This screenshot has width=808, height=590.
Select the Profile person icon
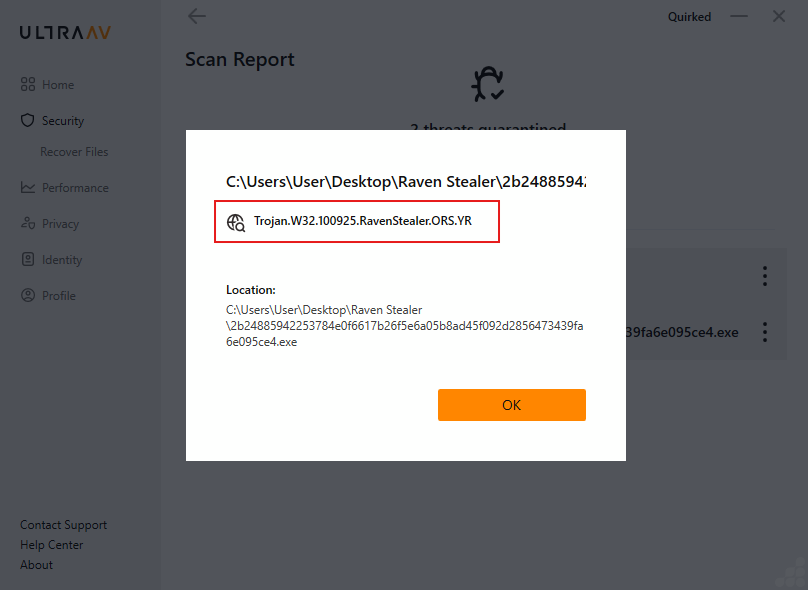click(28, 296)
